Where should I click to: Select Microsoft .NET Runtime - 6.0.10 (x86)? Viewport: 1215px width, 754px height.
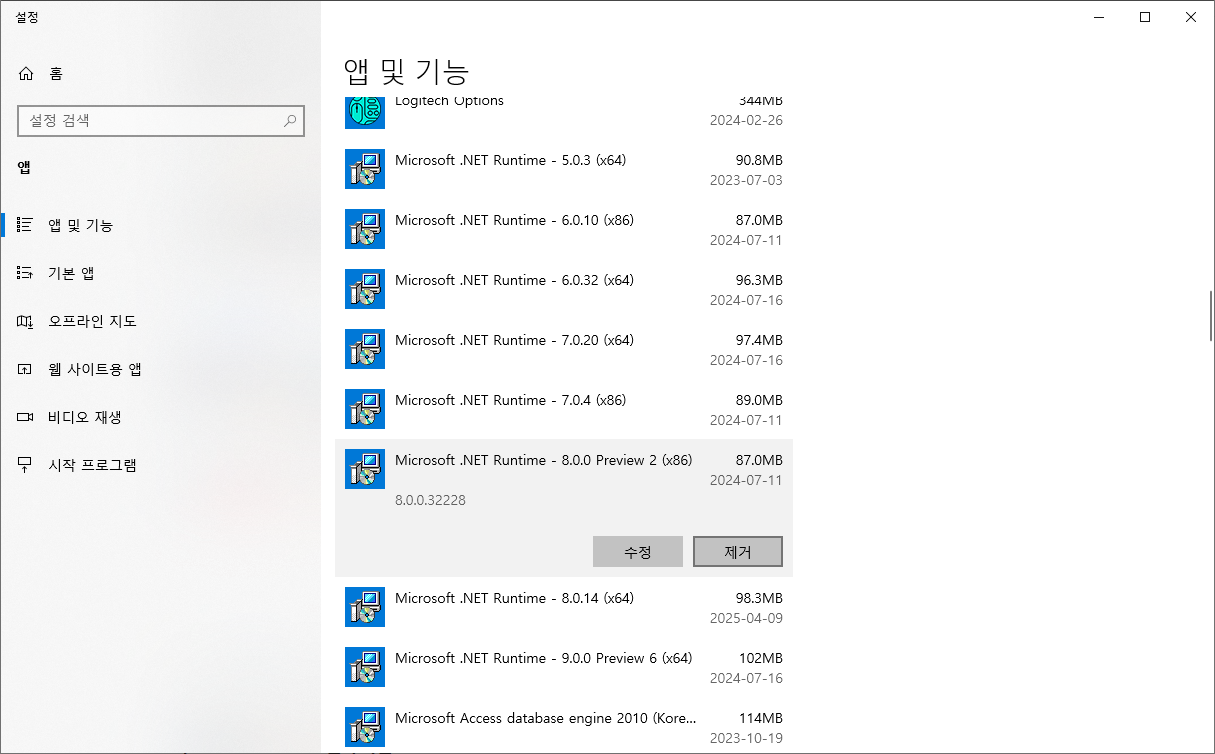point(564,229)
